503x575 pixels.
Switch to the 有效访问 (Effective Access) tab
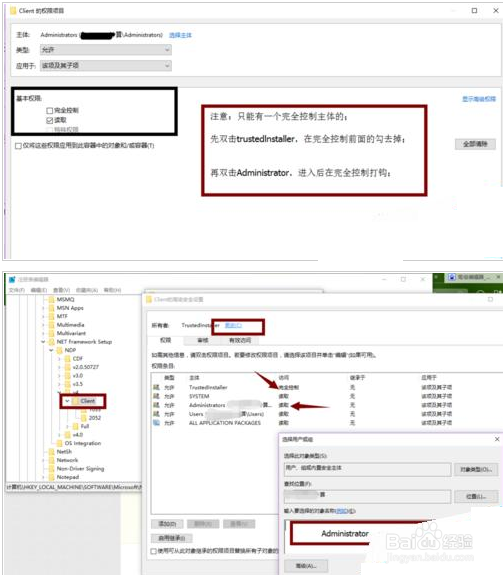[240, 340]
